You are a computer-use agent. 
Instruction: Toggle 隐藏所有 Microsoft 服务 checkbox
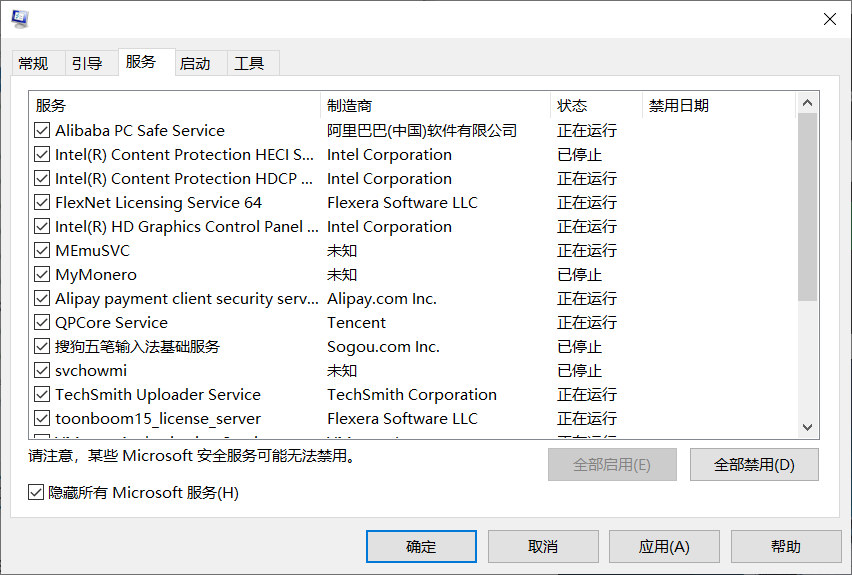pyautogui.click(x=36, y=492)
